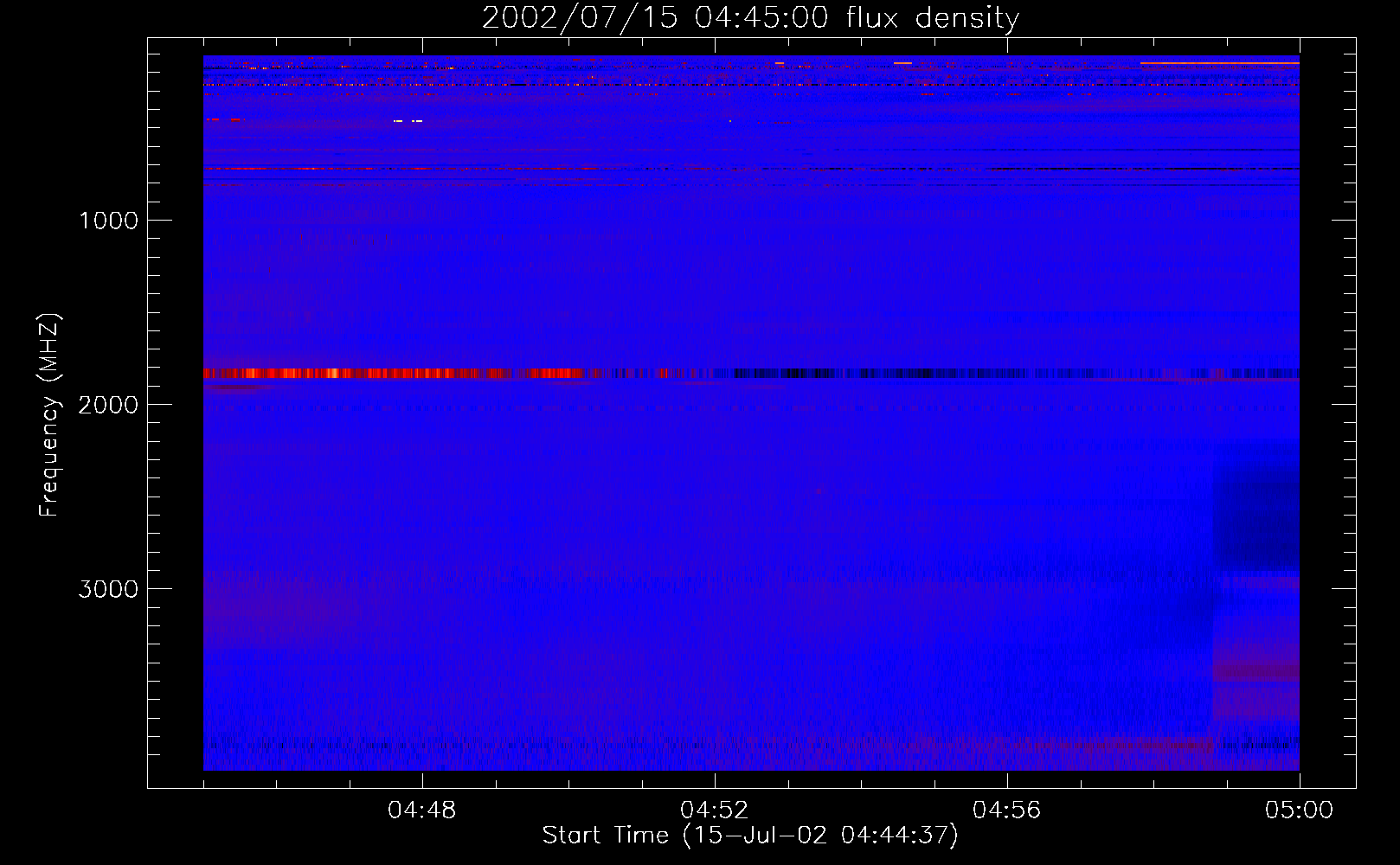Click the bright red emission band near 1800 MHz
This screenshot has width=1400, height=865.
[394, 374]
